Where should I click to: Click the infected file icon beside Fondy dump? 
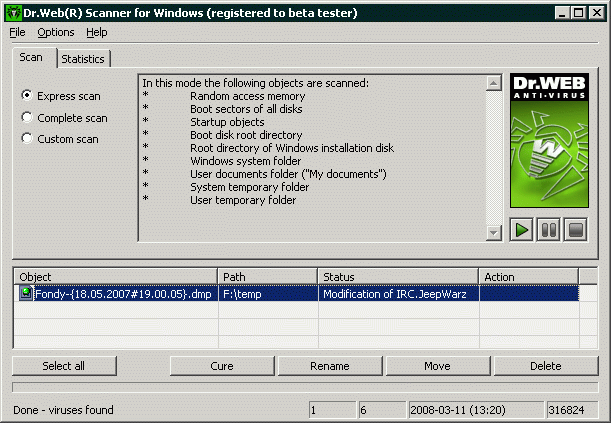click(26, 293)
